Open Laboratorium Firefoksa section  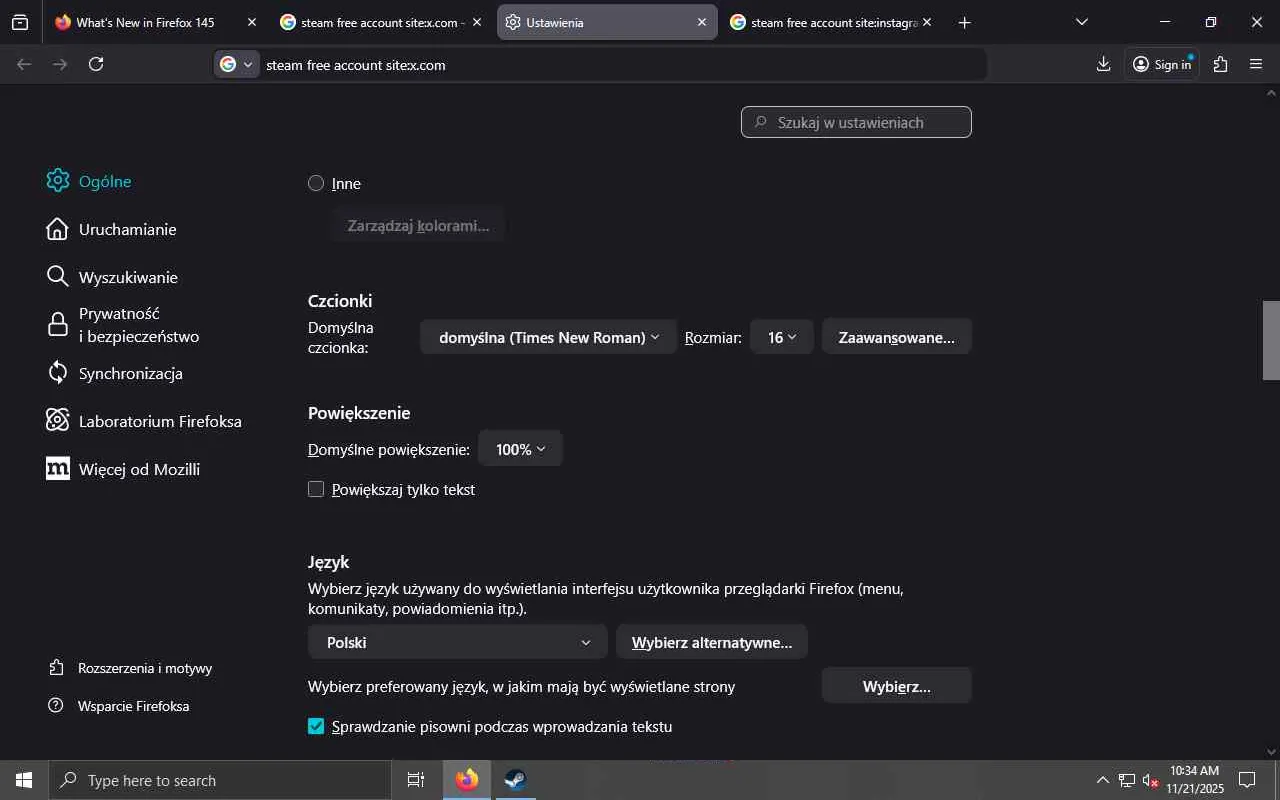(160, 421)
